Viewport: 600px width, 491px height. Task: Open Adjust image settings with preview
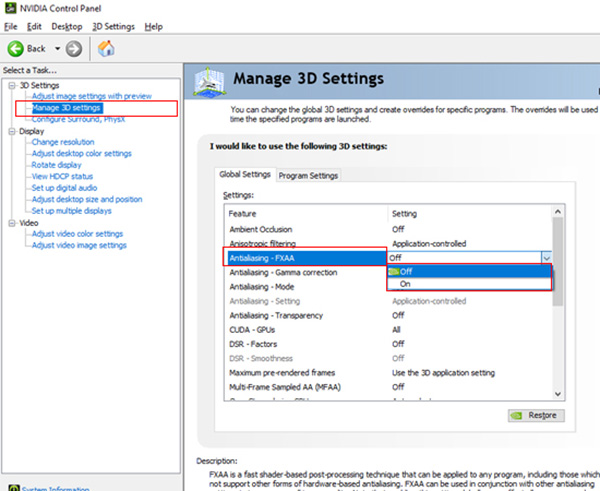(91, 96)
